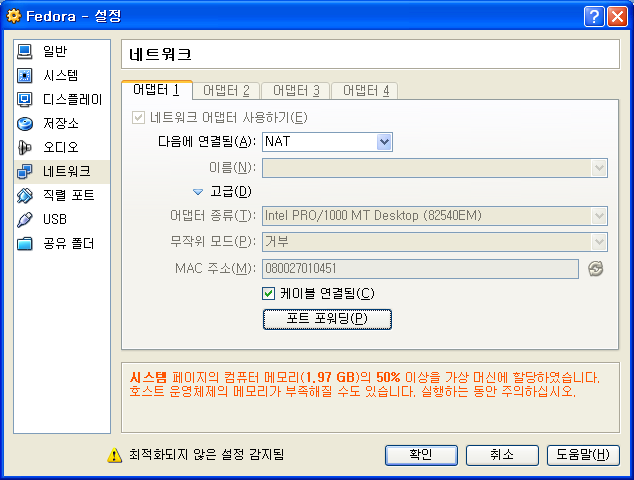Close the Fedora settings dialog
This screenshot has height=480, width=634.
617,17
